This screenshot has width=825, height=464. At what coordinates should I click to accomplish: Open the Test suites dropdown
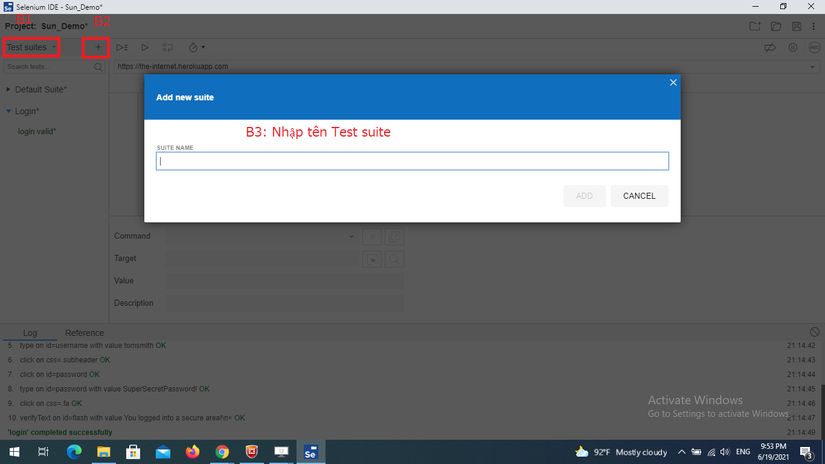tap(31, 47)
